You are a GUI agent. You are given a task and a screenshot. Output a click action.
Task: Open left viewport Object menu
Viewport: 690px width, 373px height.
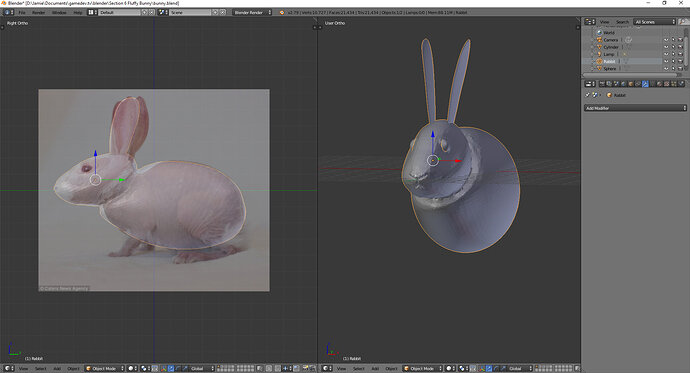73,369
